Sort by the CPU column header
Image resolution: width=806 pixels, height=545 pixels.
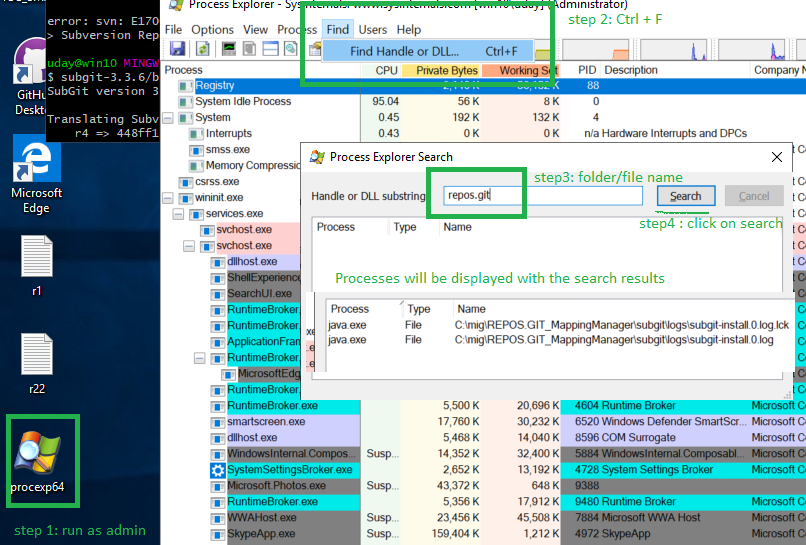(x=380, y=70)
